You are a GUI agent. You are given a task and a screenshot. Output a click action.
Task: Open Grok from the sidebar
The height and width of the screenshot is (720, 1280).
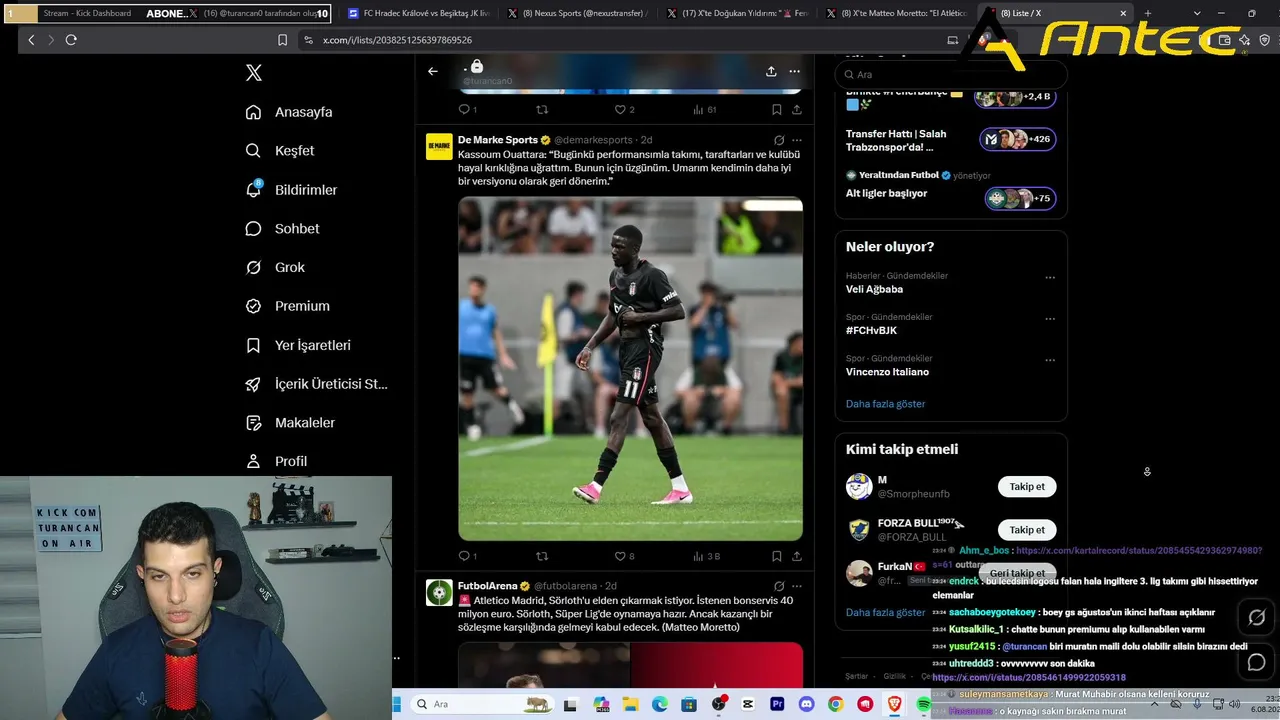point(275,267)
